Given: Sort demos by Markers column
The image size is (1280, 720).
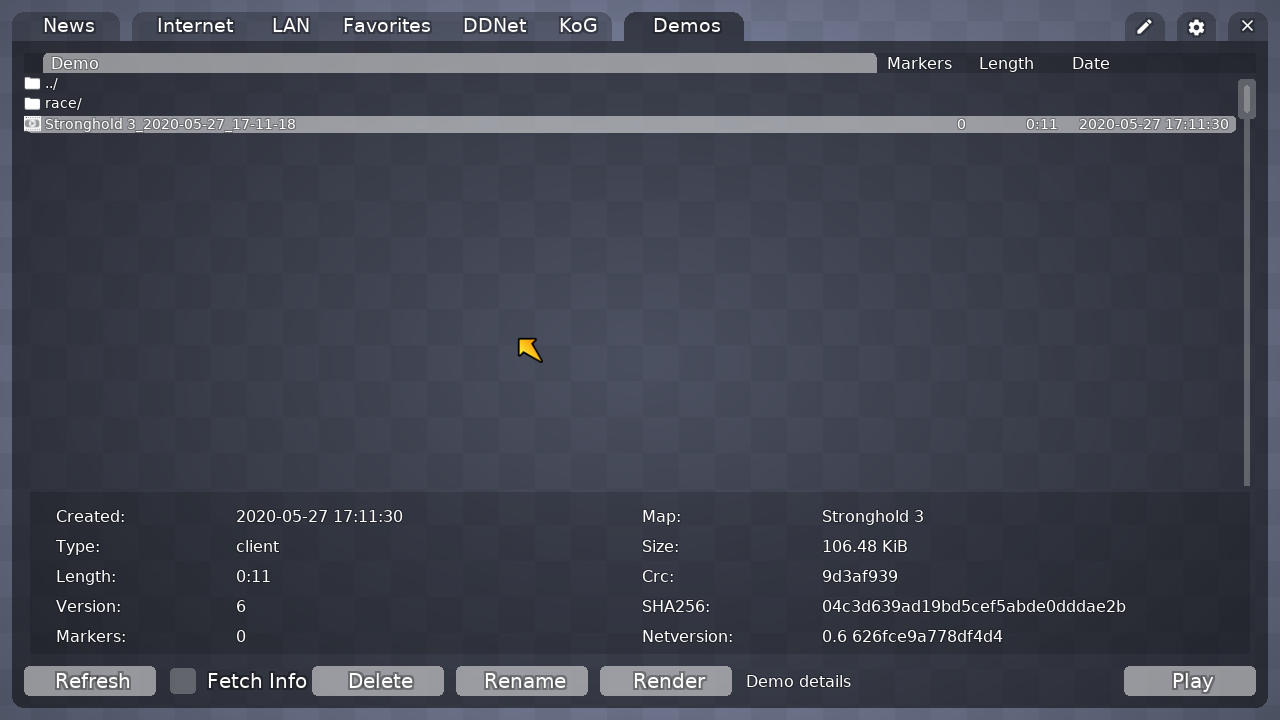Looking at the screenshot, I should coord(919,63).
